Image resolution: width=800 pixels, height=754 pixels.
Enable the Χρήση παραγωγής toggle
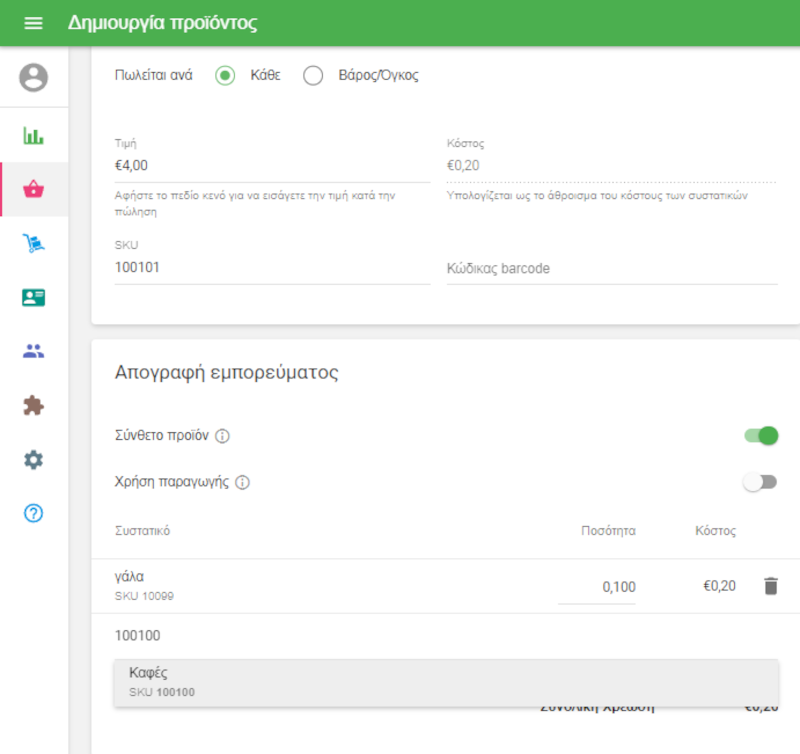pyautogui.click(x=759, y=482)
